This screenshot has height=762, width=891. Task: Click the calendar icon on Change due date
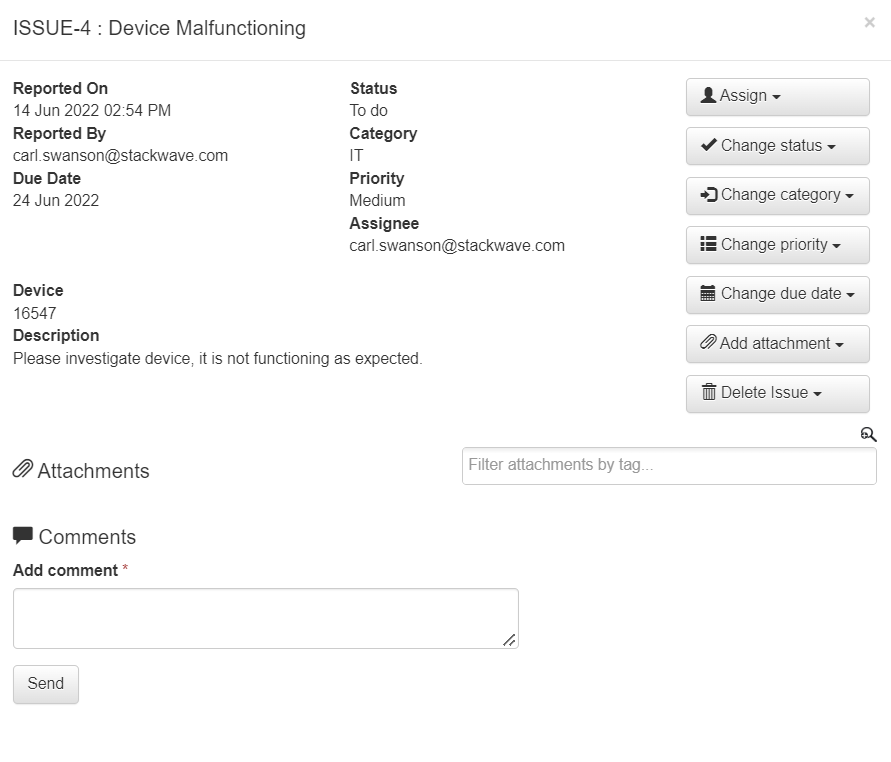pyautogui.click(x=708, y=294)
